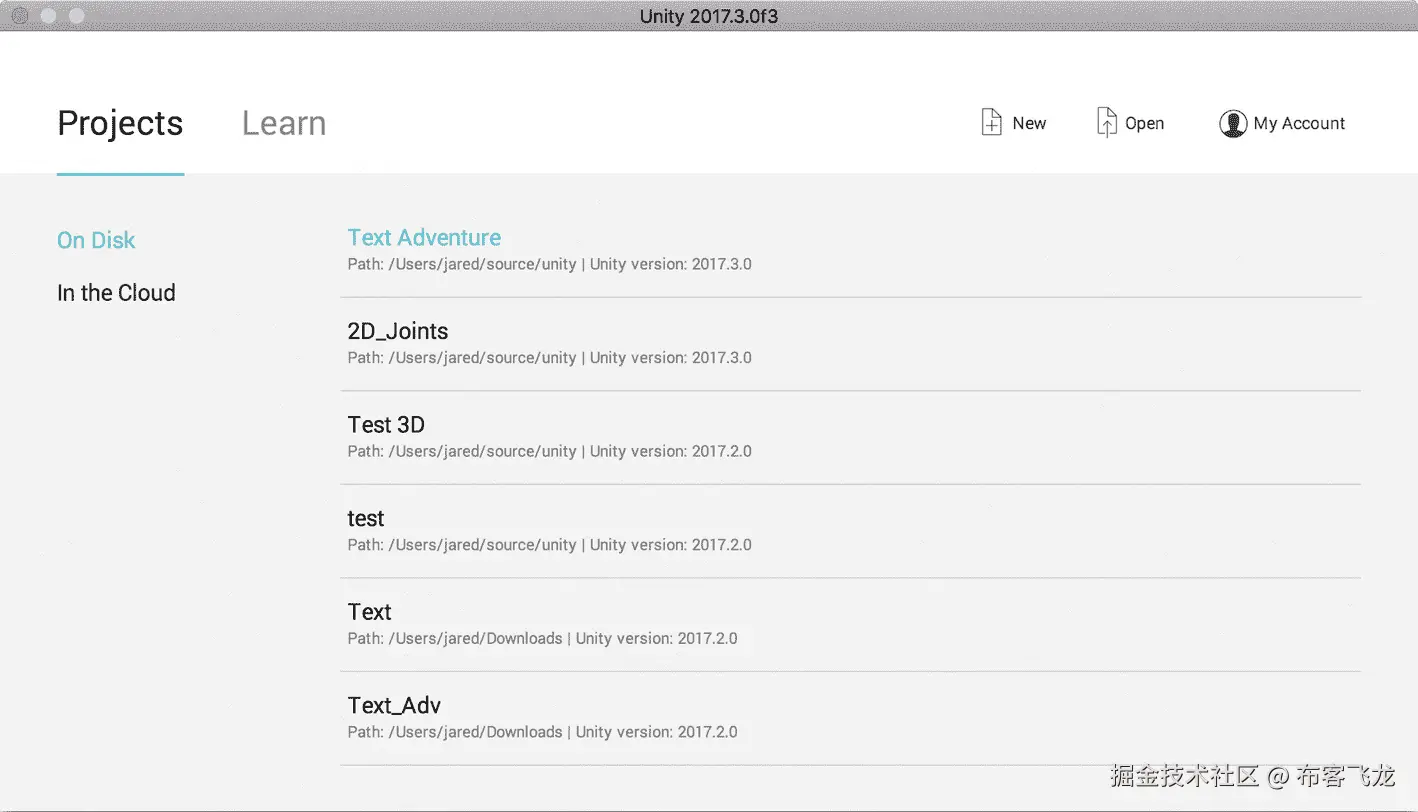
Task: Switch to the Learn tab
Action: (284, 123)
